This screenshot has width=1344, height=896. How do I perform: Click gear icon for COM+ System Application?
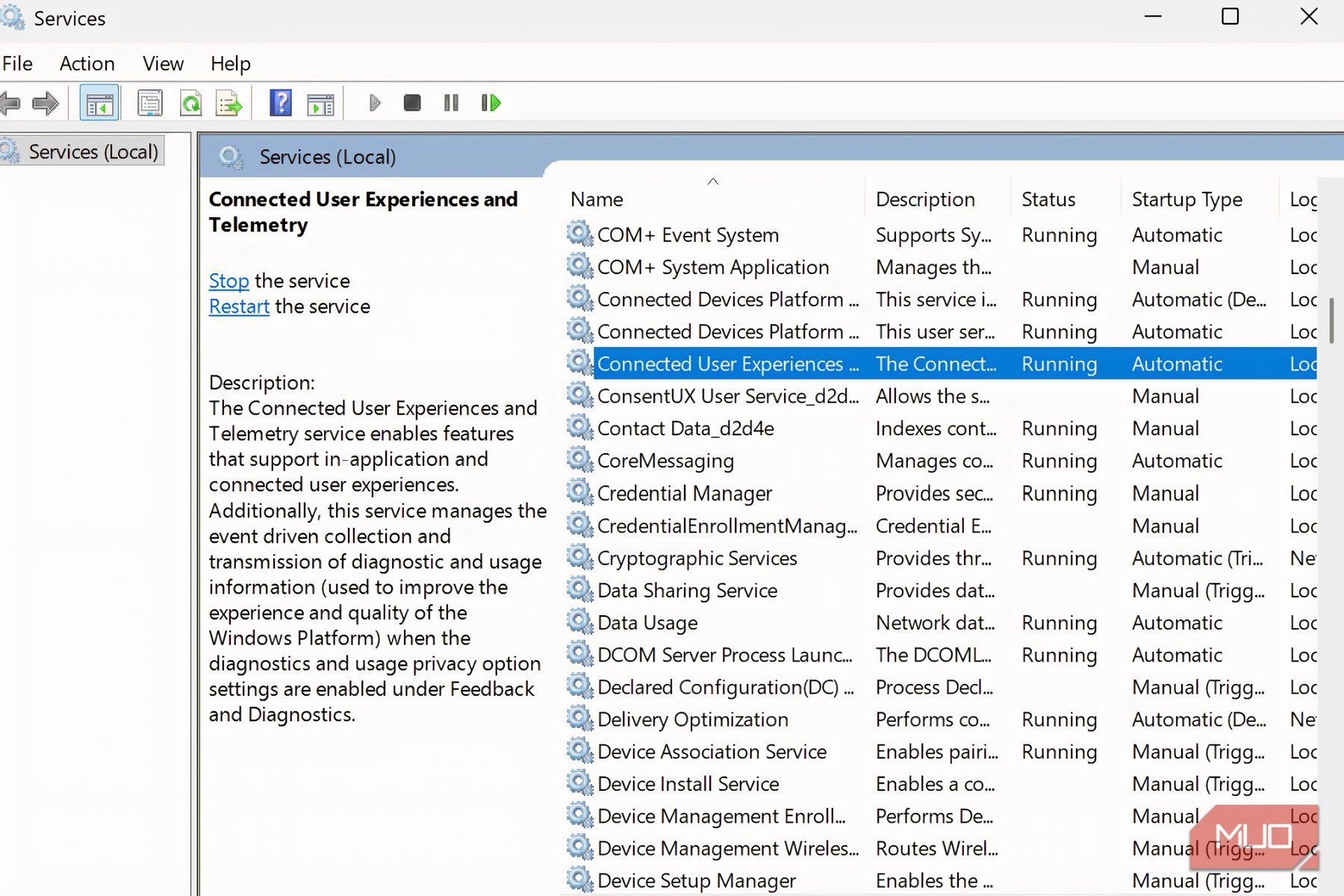(x=579, y=266)
